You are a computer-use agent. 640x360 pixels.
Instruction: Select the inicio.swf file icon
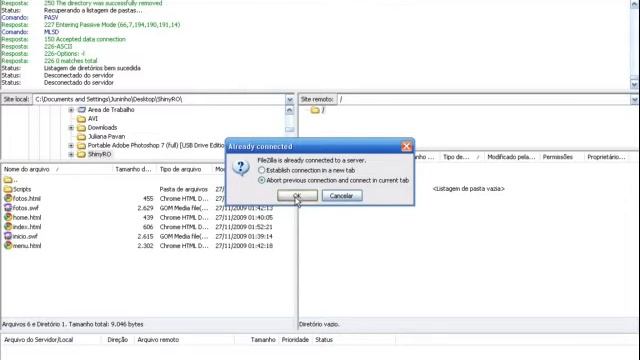tap(8, 236)
